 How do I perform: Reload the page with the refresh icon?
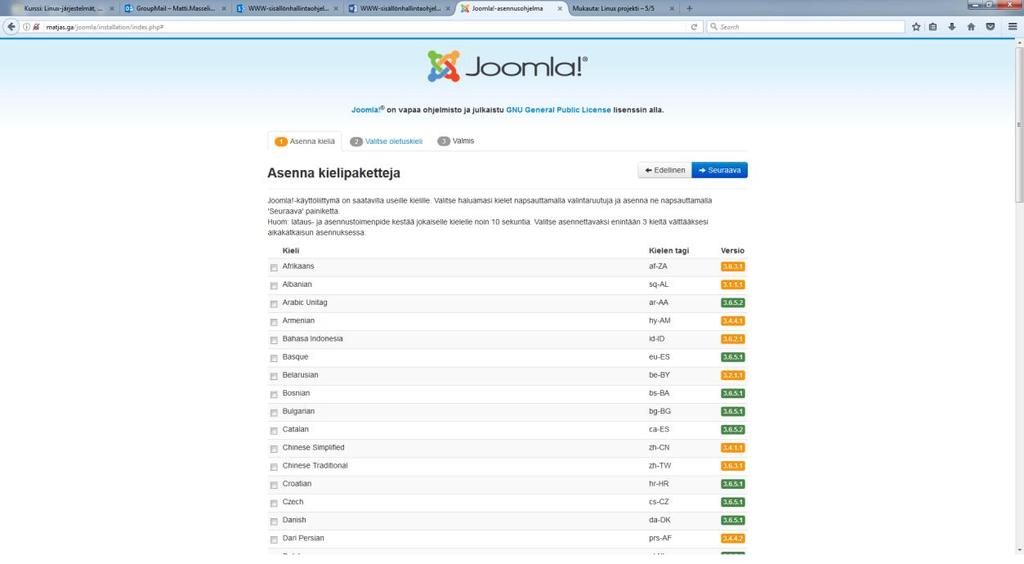point(694,27)
